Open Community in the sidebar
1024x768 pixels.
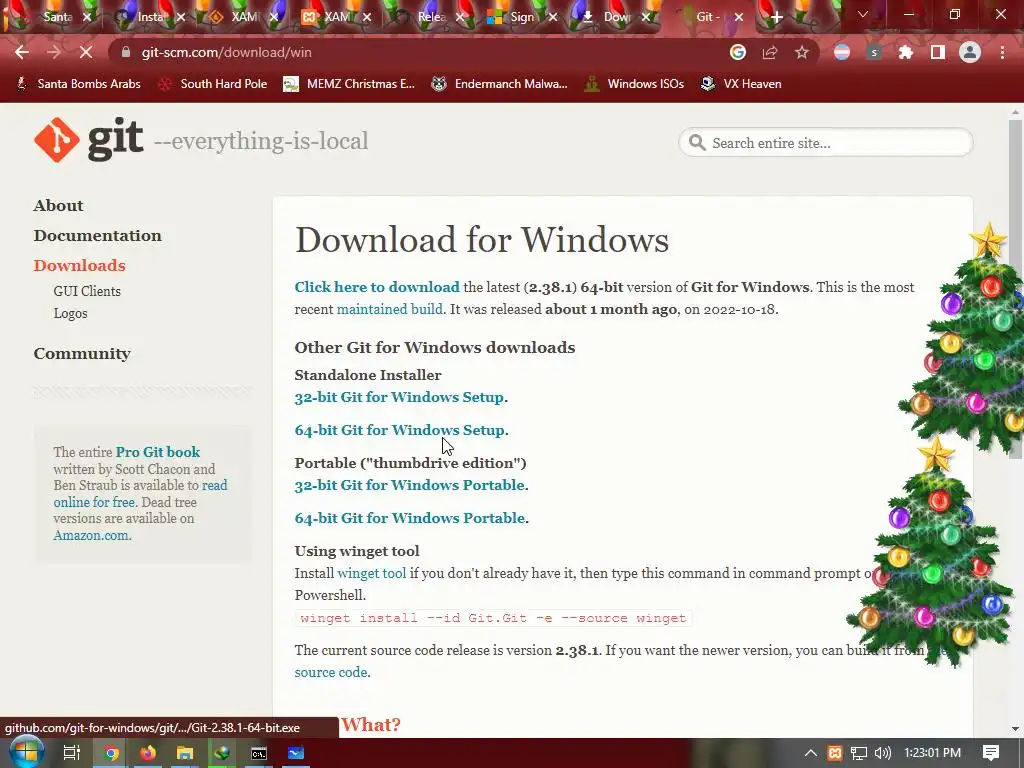pyautogui.click(x=82, y=354)
